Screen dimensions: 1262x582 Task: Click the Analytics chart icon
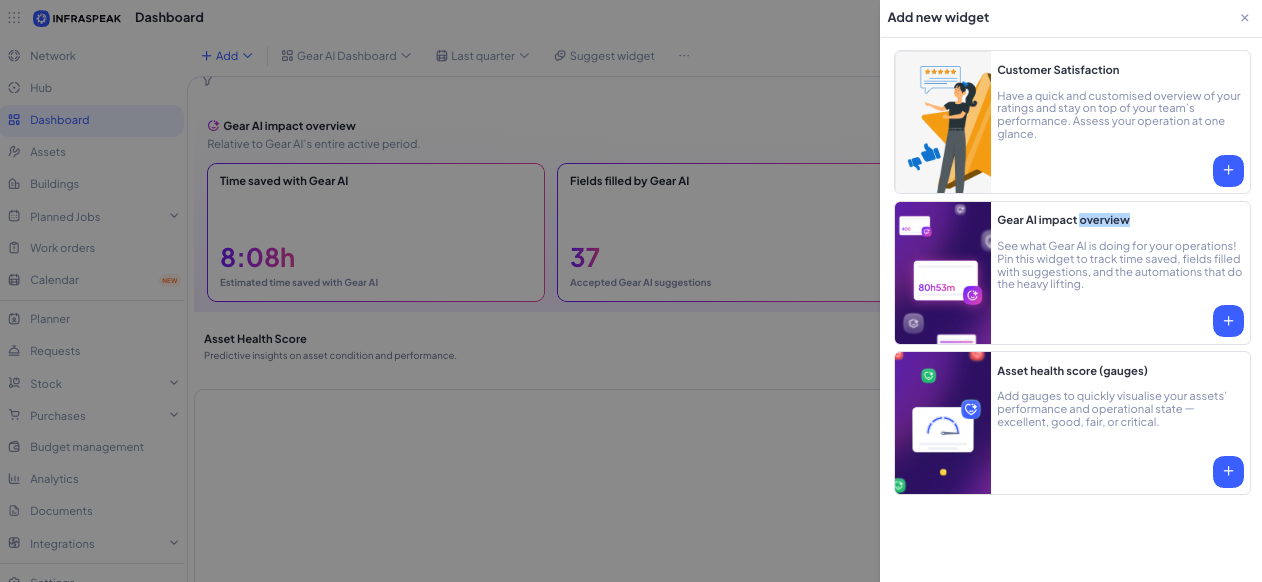point(14,479)
